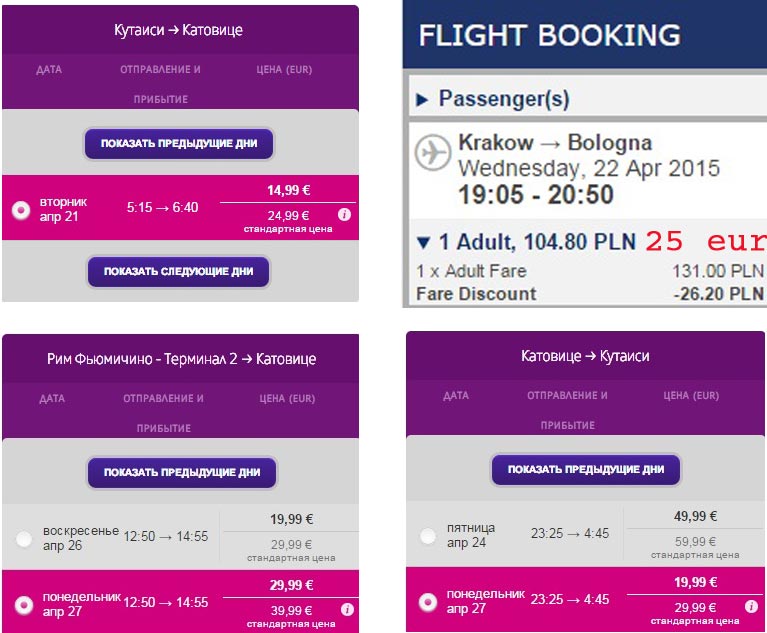Click the 49,99 € price on Friday flight
The image size is (767, 633).
pos(695,516)
